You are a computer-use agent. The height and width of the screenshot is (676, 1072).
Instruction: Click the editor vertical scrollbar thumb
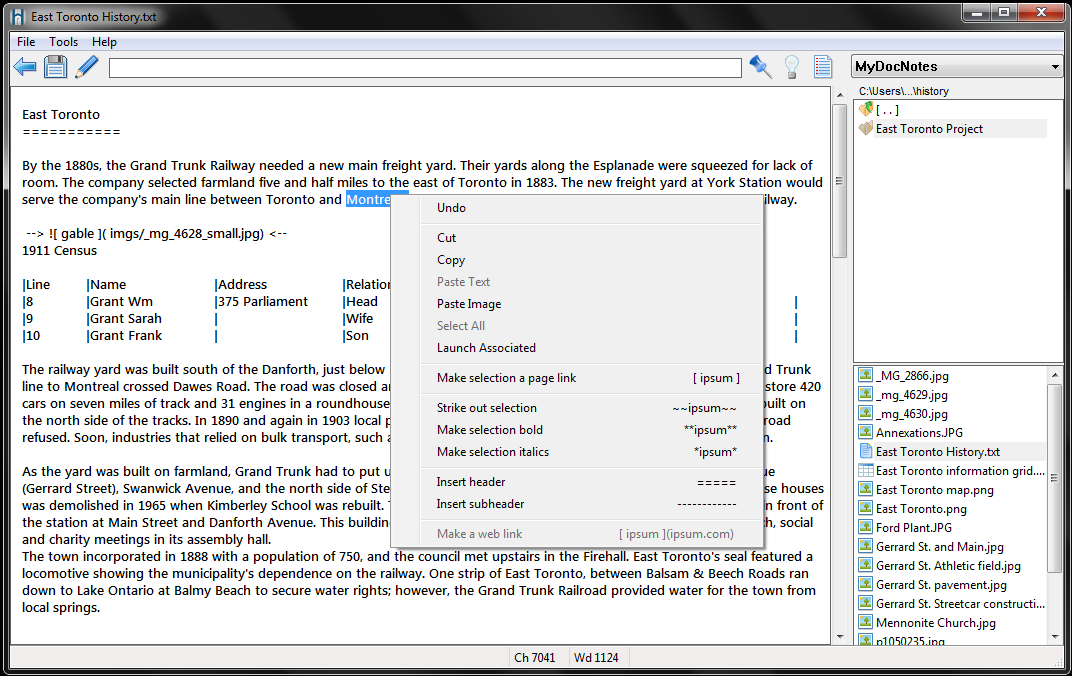(840, 180)
